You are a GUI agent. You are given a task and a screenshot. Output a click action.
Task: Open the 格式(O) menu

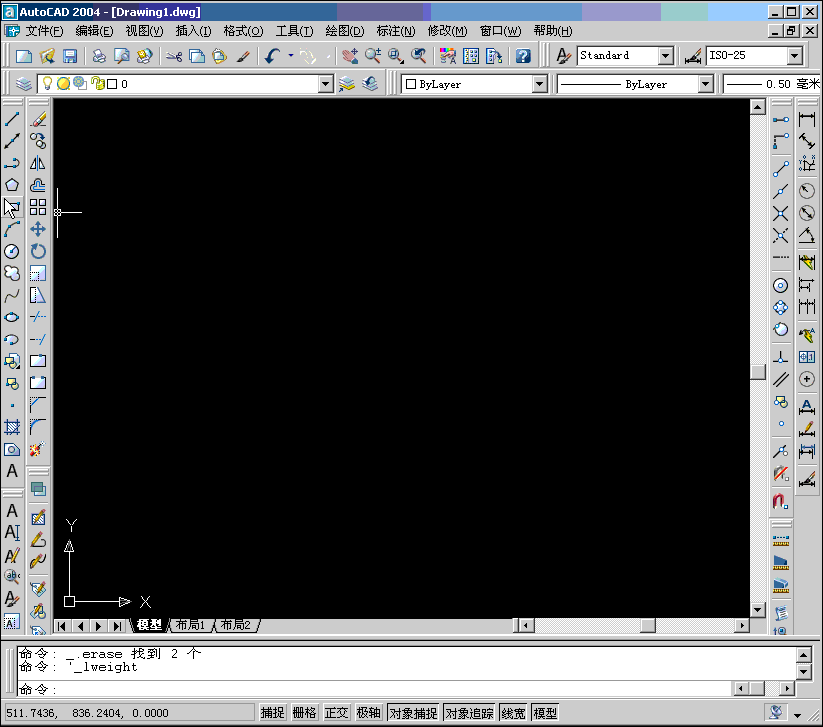coord(243,31)
